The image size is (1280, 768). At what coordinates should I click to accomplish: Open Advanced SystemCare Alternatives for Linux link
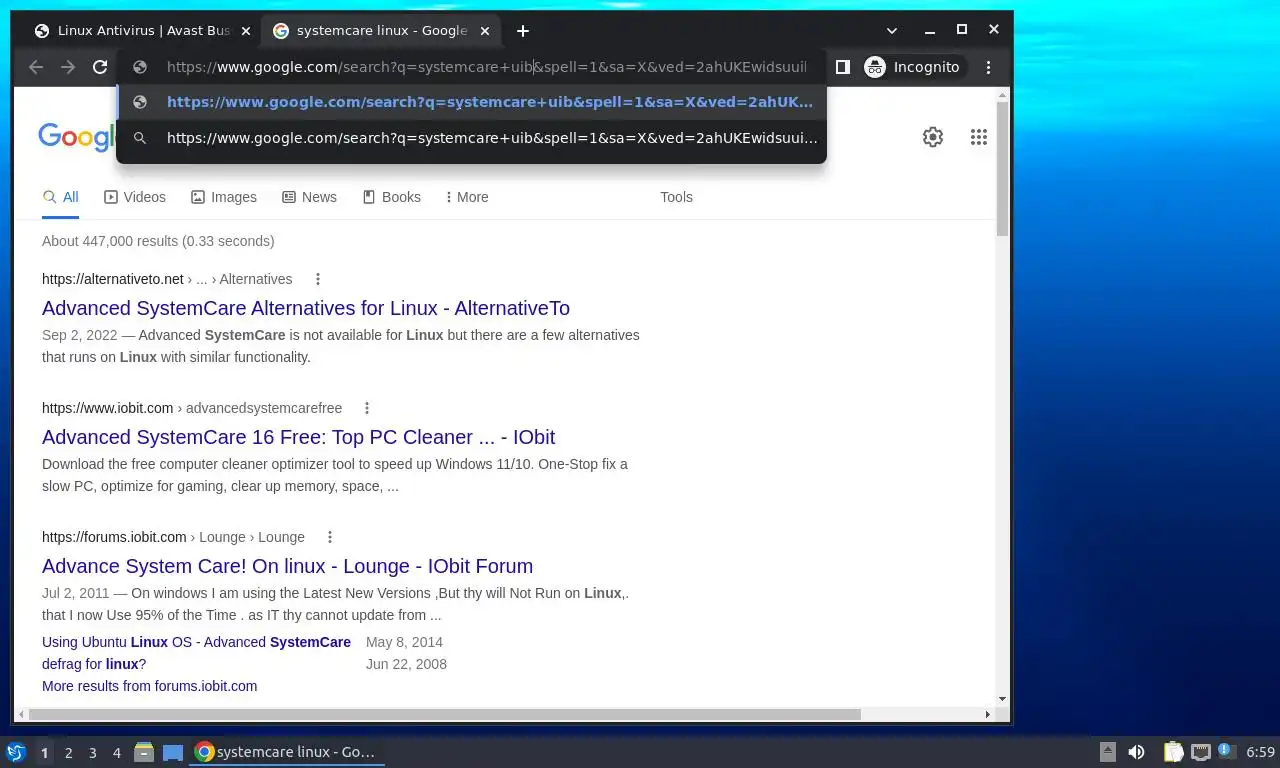306,308
